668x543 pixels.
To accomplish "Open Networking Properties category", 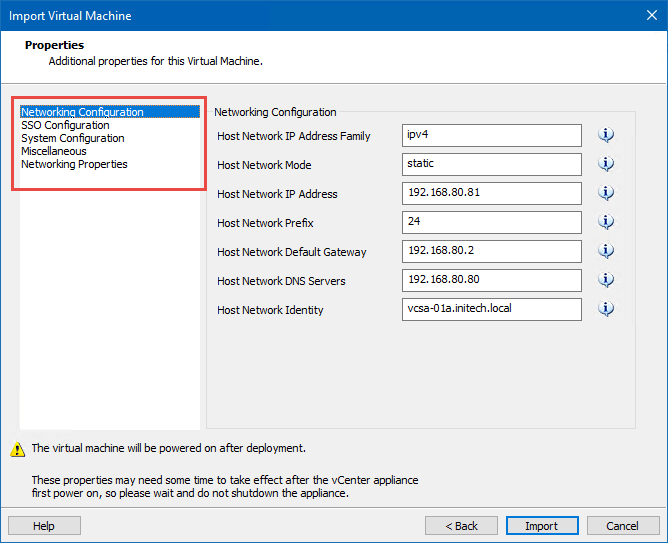I will click(74, 165).
